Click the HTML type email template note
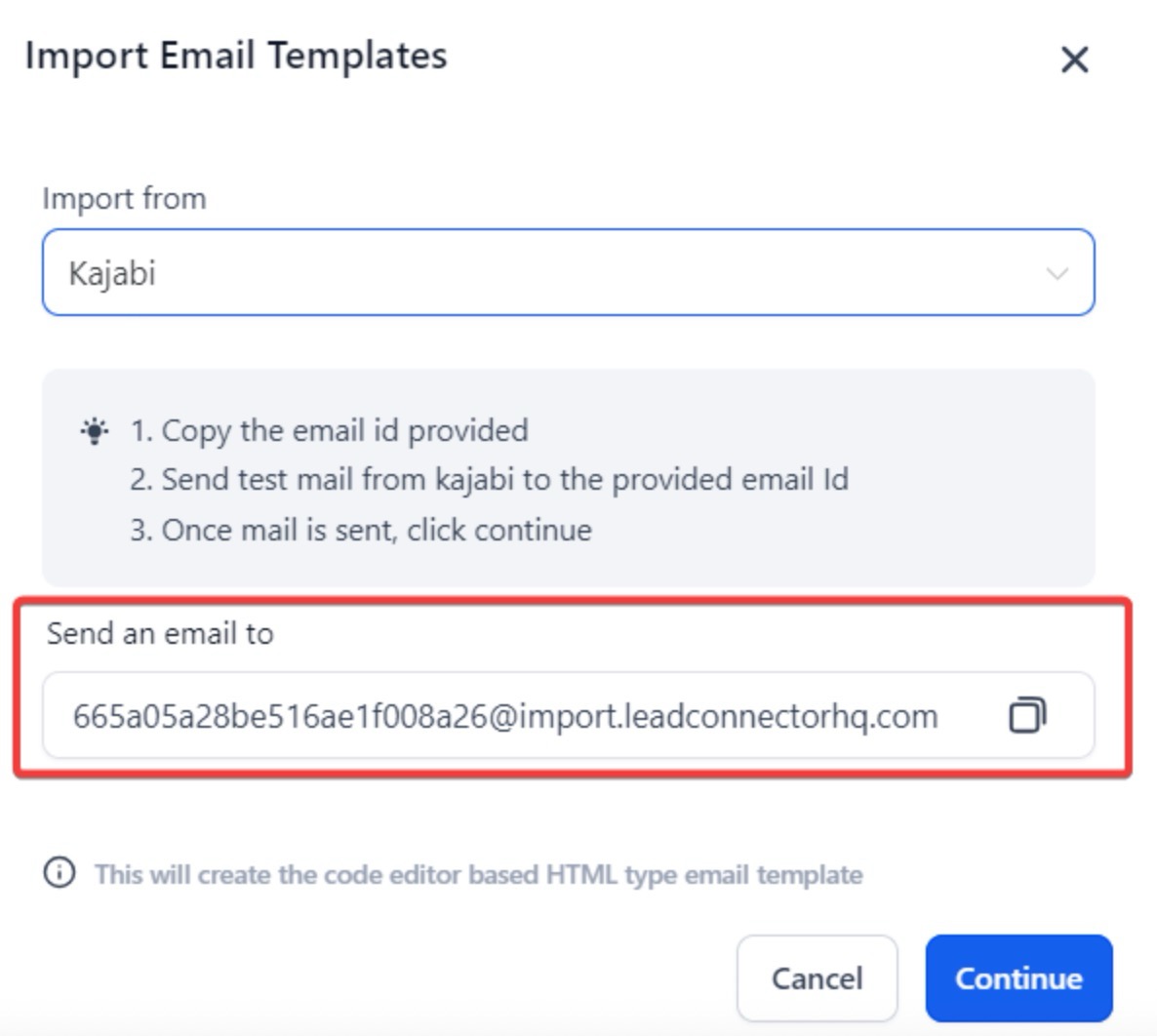The image size is (1157, 1036). (478, 874)
